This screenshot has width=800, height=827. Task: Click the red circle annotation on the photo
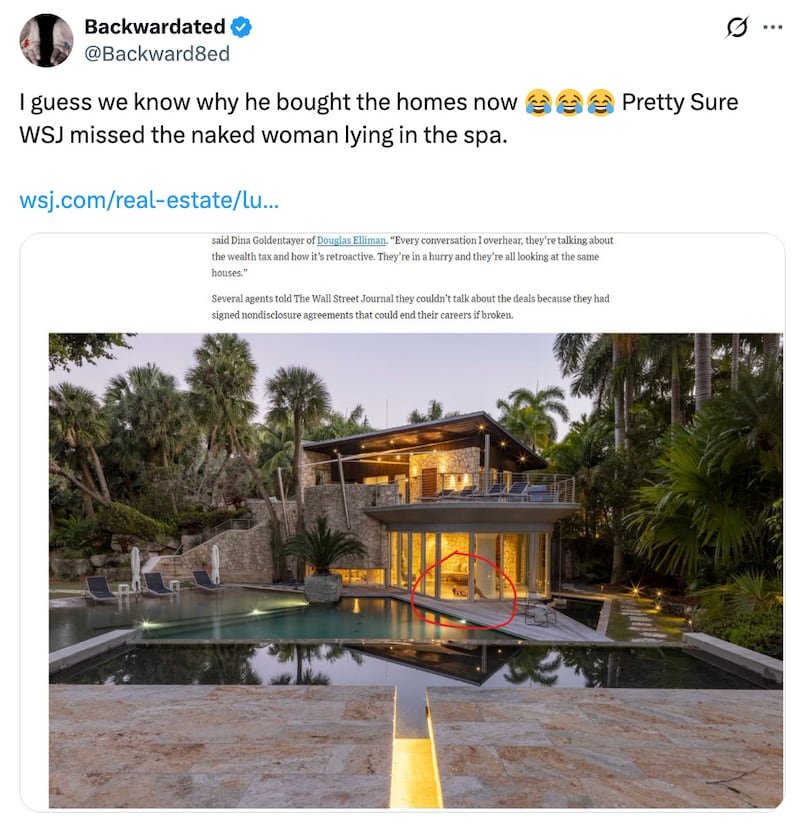tap(466, 588)
